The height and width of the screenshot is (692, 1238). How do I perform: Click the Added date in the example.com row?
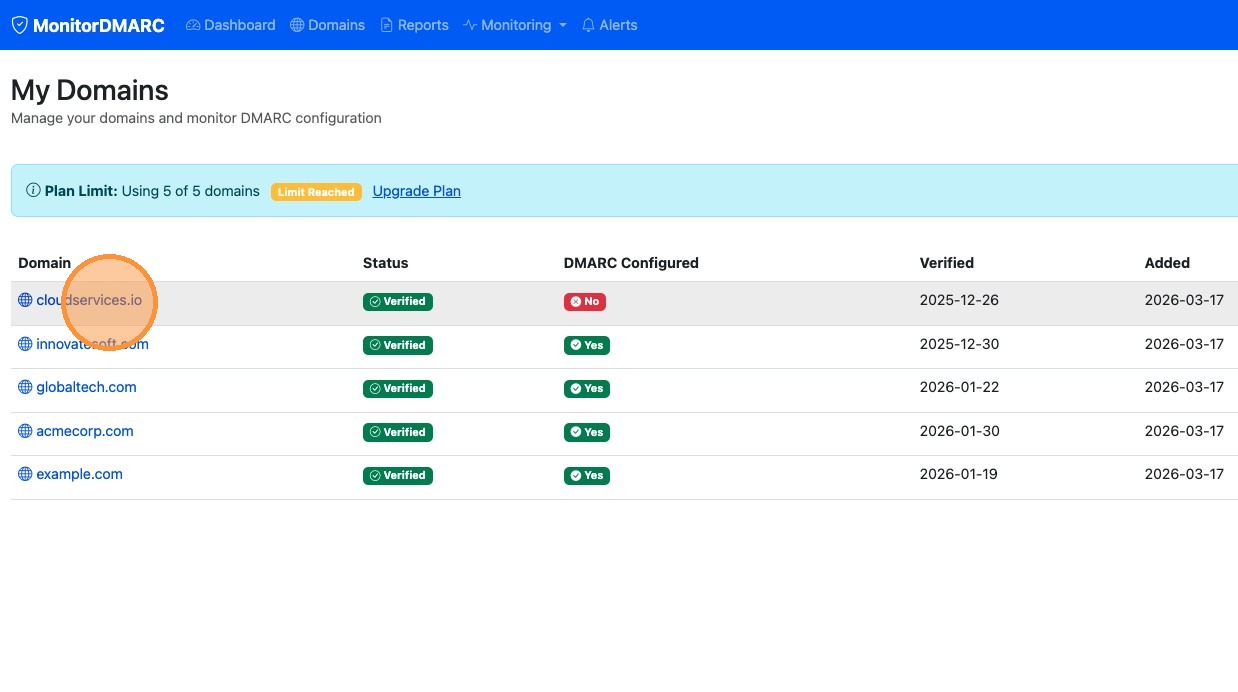click(x=1184, y=474)
